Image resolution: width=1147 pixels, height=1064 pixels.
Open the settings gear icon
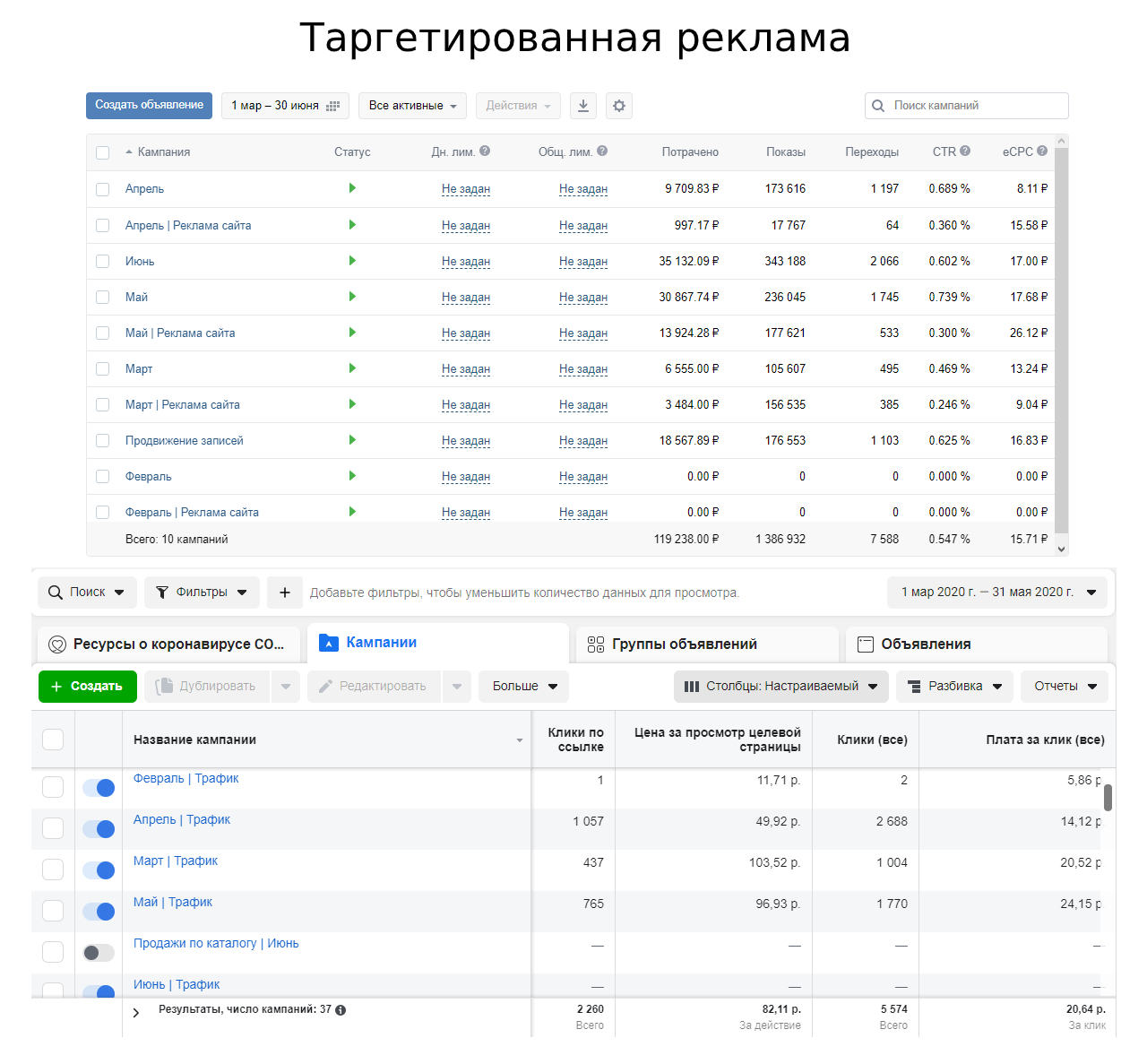point(619,106)
